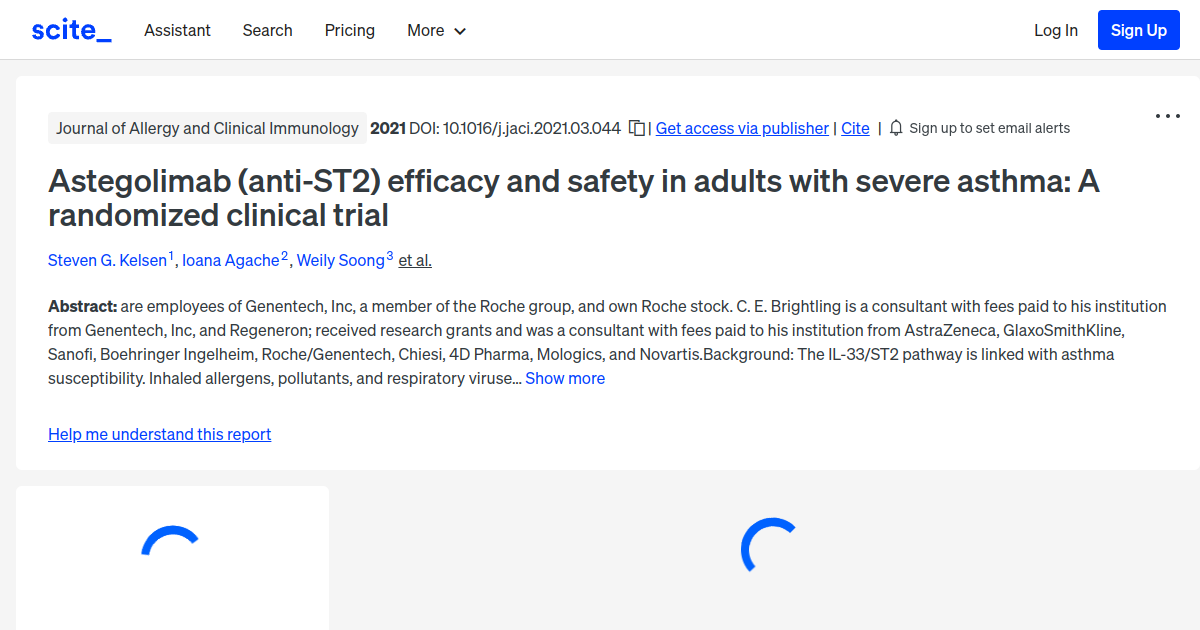Image resolution: width=1200 pixels, height=630 pixels.
Task: Open the Assistant page
Action: click(x=177, y=30)
